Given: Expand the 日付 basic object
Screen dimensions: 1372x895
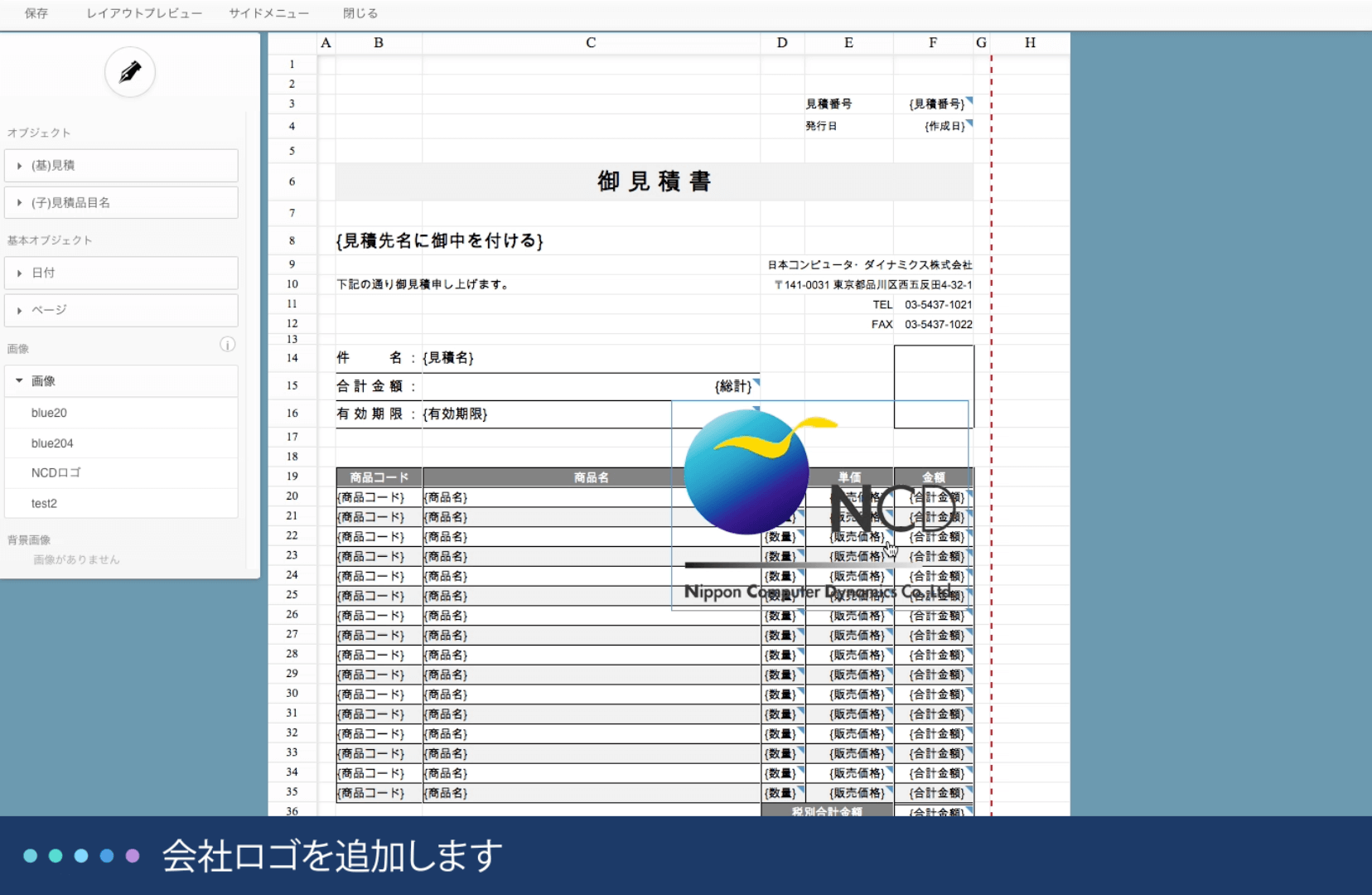Looking at the screenshot, I should click(121, 273).
